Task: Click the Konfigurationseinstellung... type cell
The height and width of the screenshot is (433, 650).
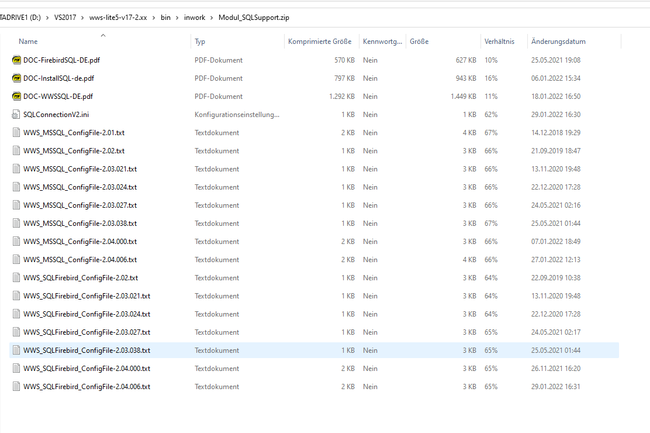Action: (x=237, y=115)
